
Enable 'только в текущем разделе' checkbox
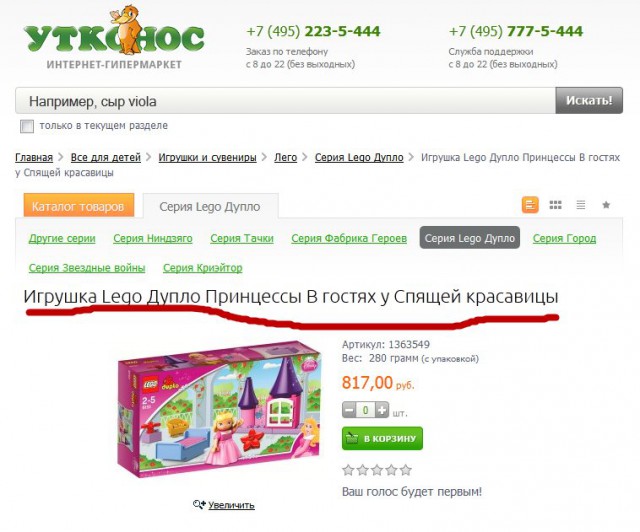27,126
